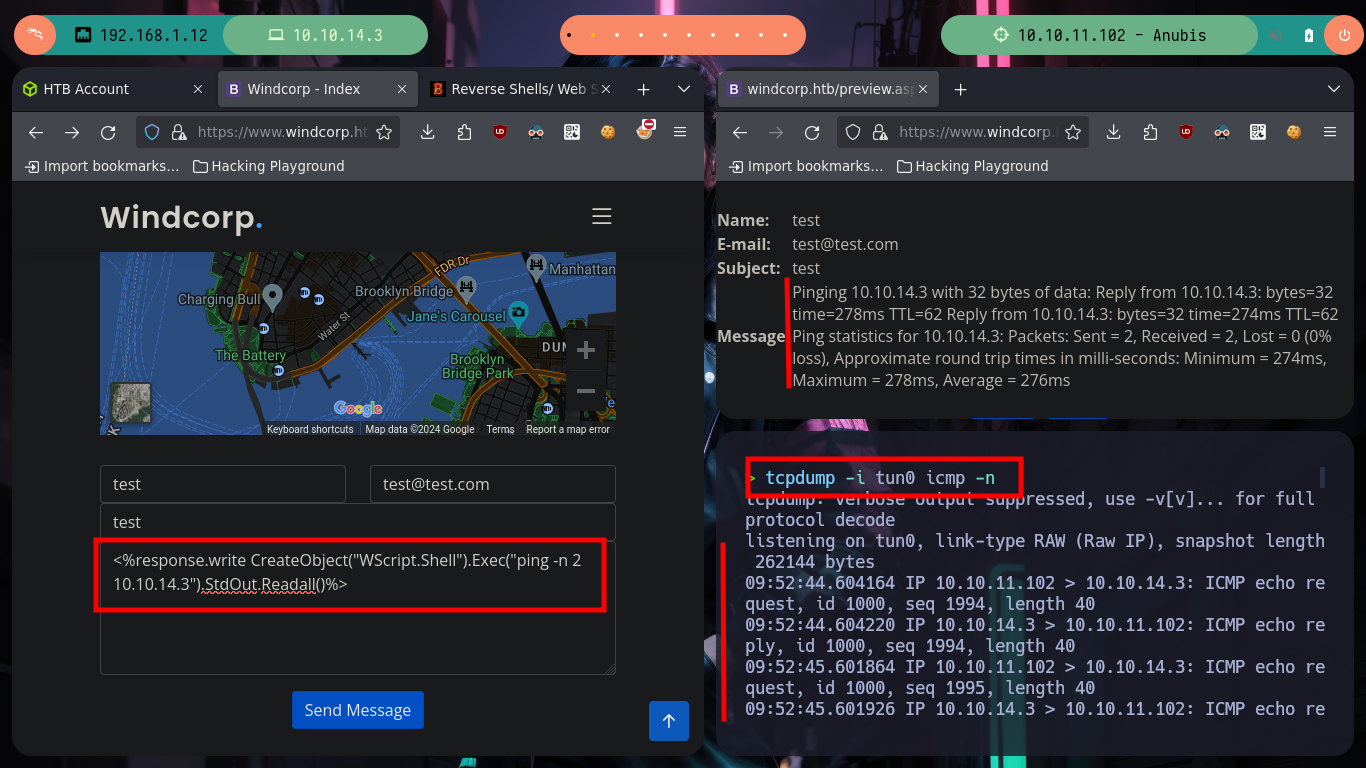This screenshot has height=768, width=1366.
Task: Close the Windcorp - Index tab
Action: point(402,89)
